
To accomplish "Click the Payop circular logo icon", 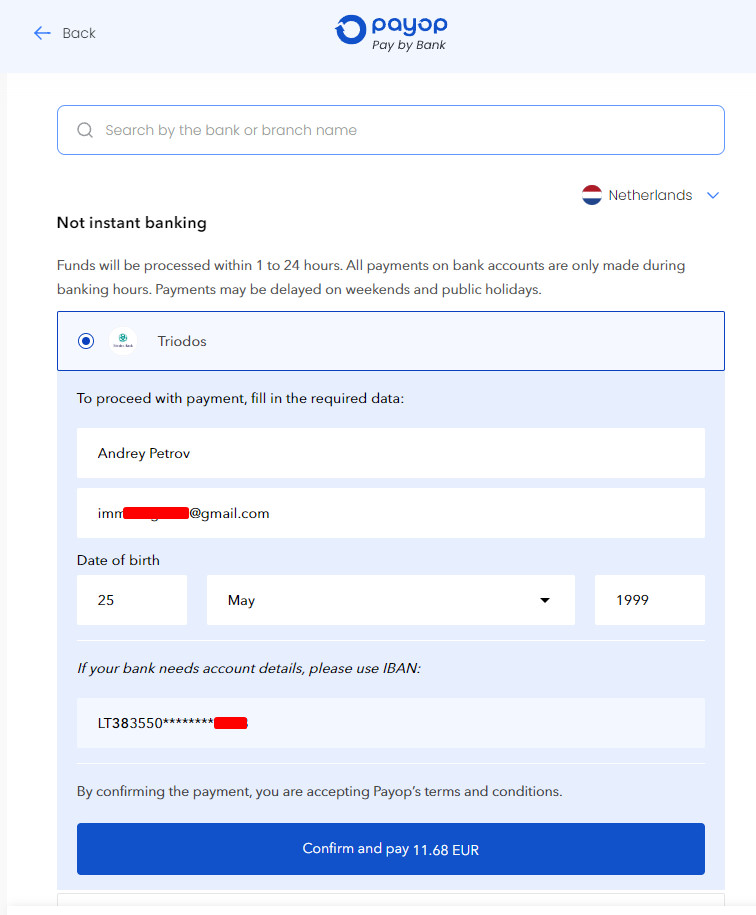I will coord(350,30).
